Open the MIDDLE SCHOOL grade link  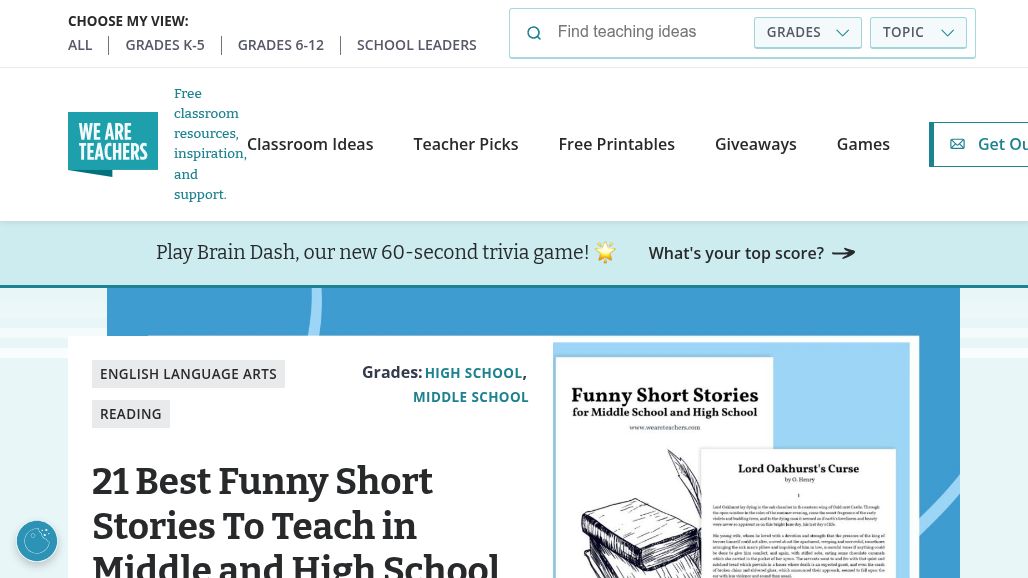pos(470,397)
